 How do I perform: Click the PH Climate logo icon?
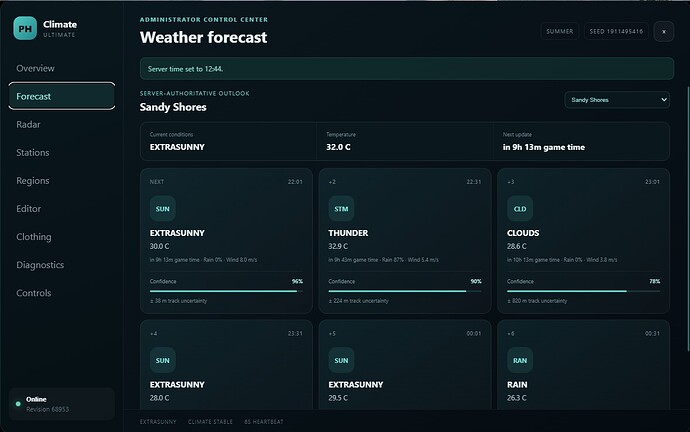pos(25,28)
